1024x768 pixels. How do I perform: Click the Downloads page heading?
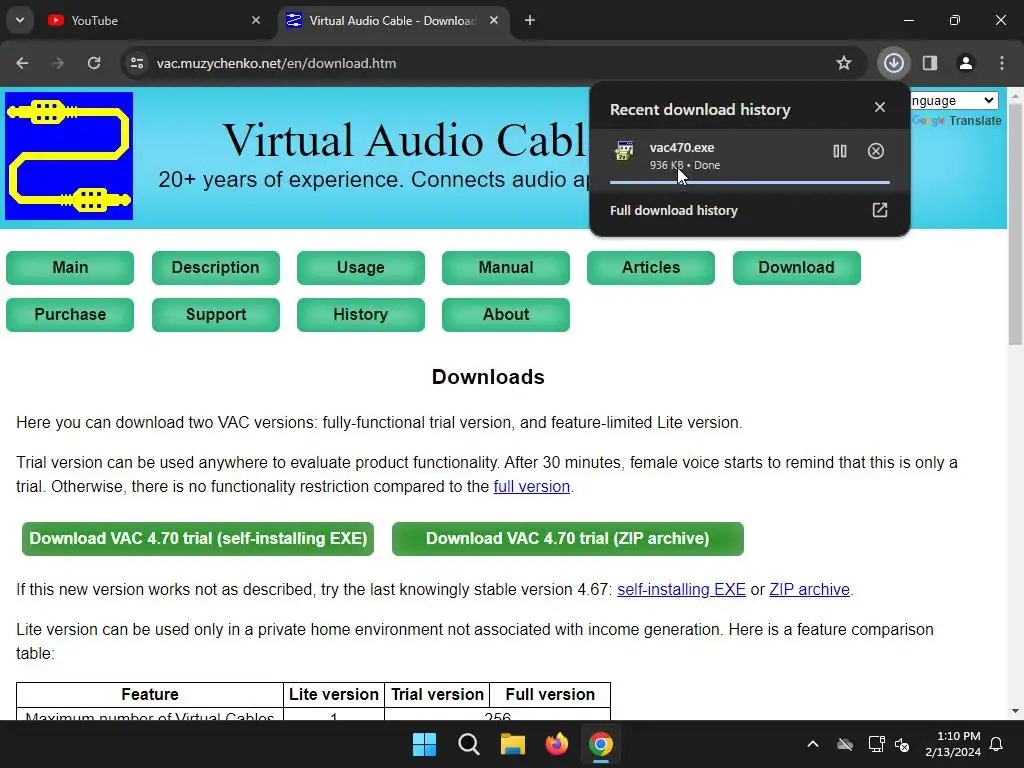coord(488,377)
